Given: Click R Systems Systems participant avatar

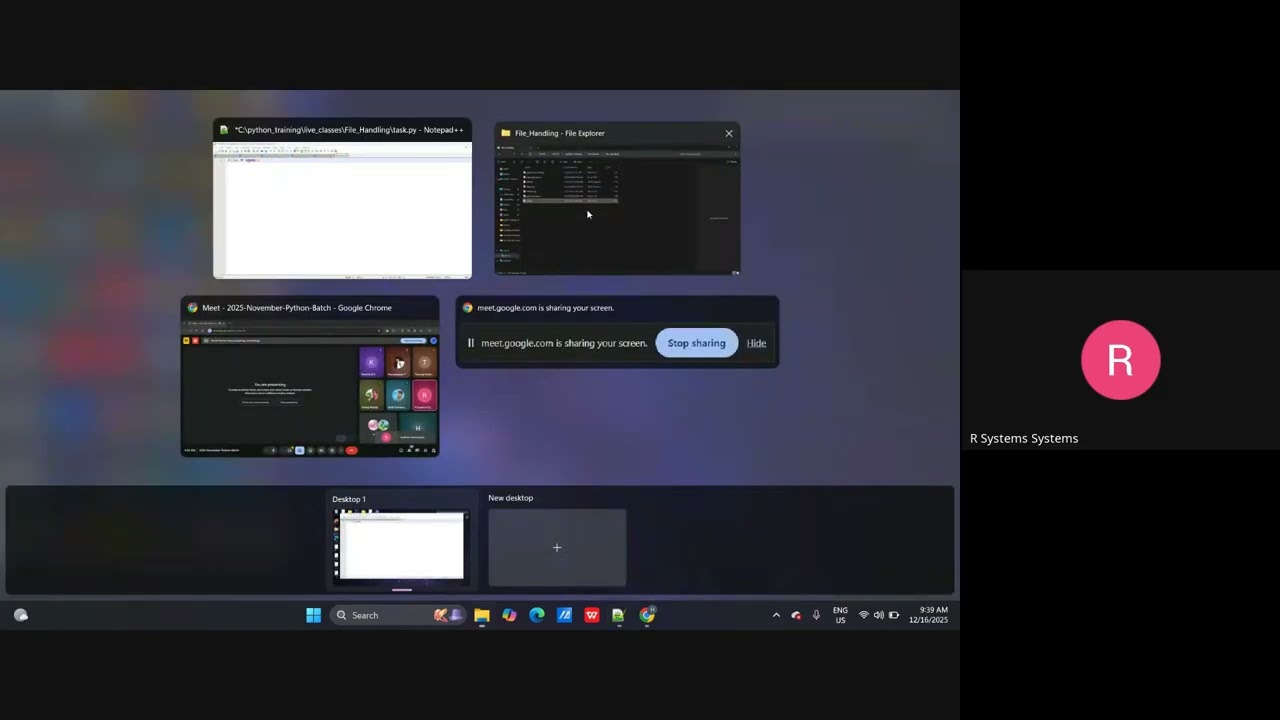Looking at the screenshot, I should click(x=1120, y=360).
